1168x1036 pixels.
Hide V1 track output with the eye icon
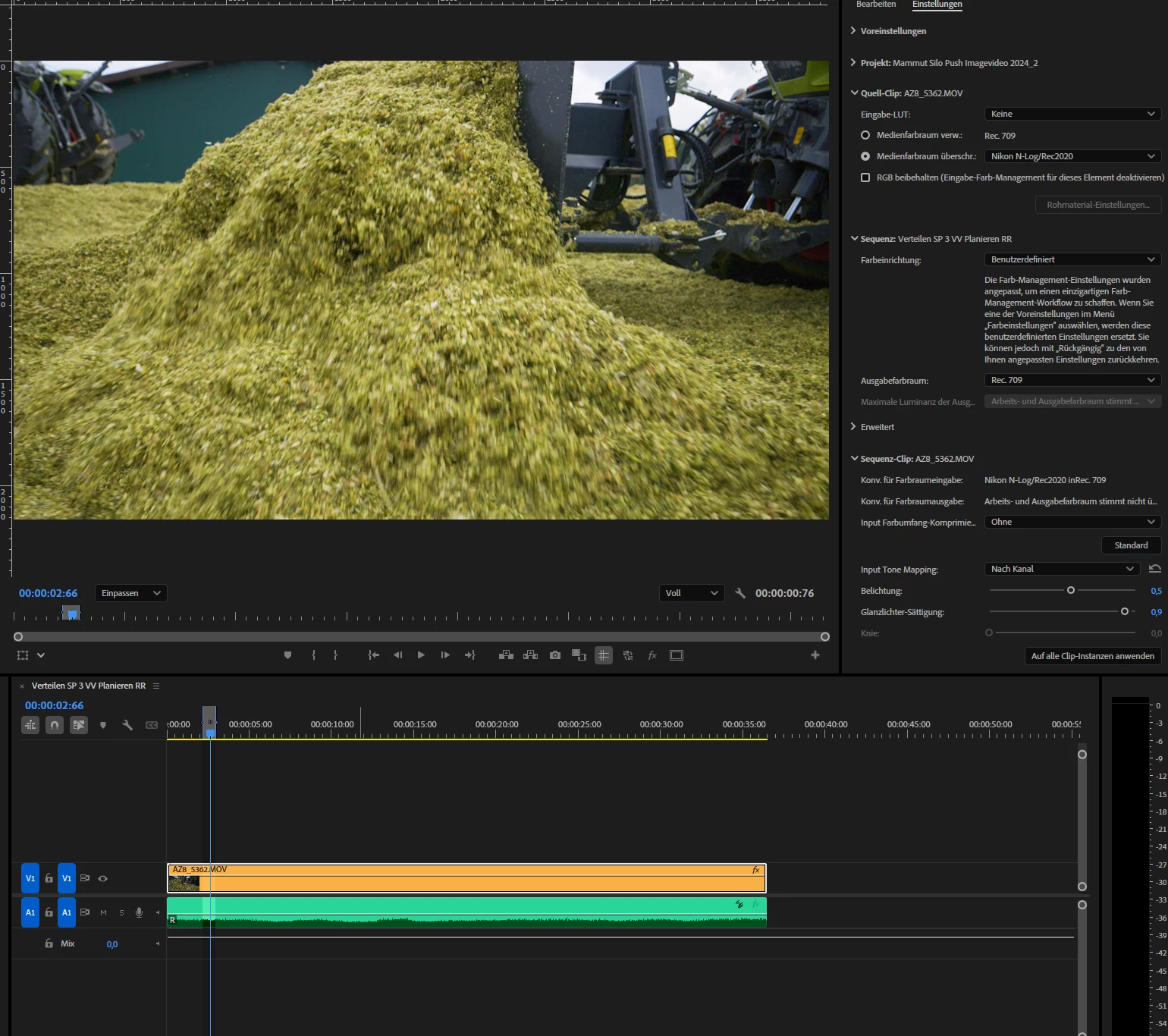[x=103, y=878]
